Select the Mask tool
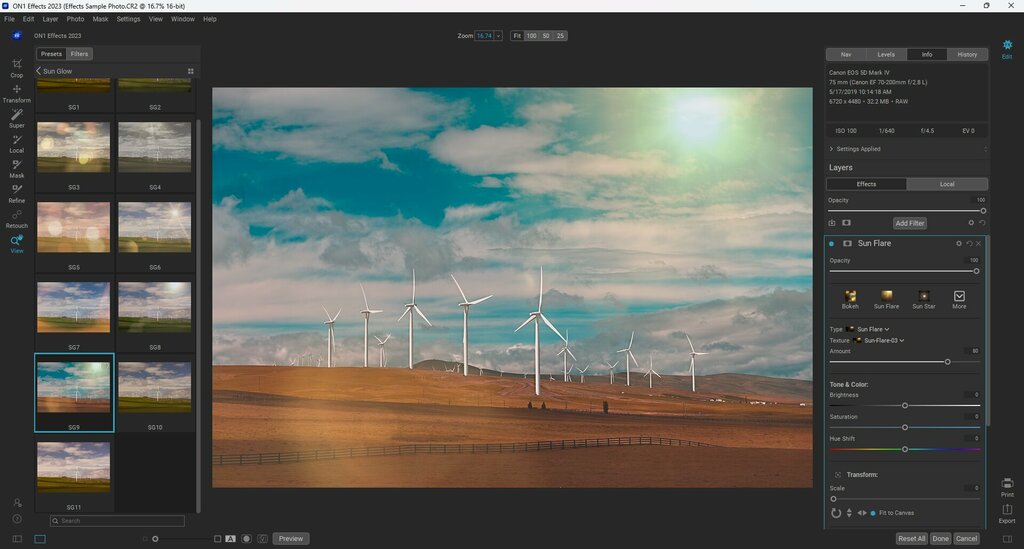1024x549 pixels. (17, 168)
